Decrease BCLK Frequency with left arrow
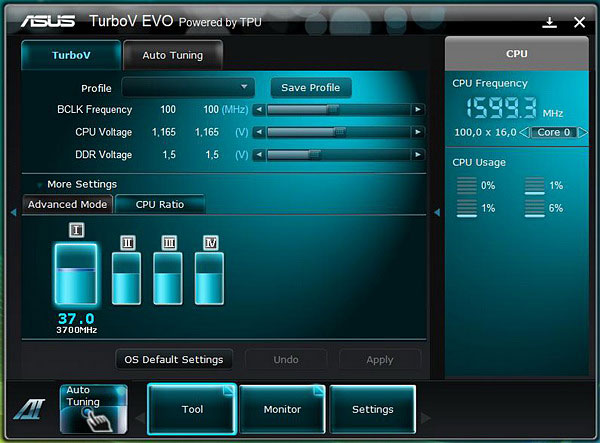600x443 pixels. [x=259, y=110]
